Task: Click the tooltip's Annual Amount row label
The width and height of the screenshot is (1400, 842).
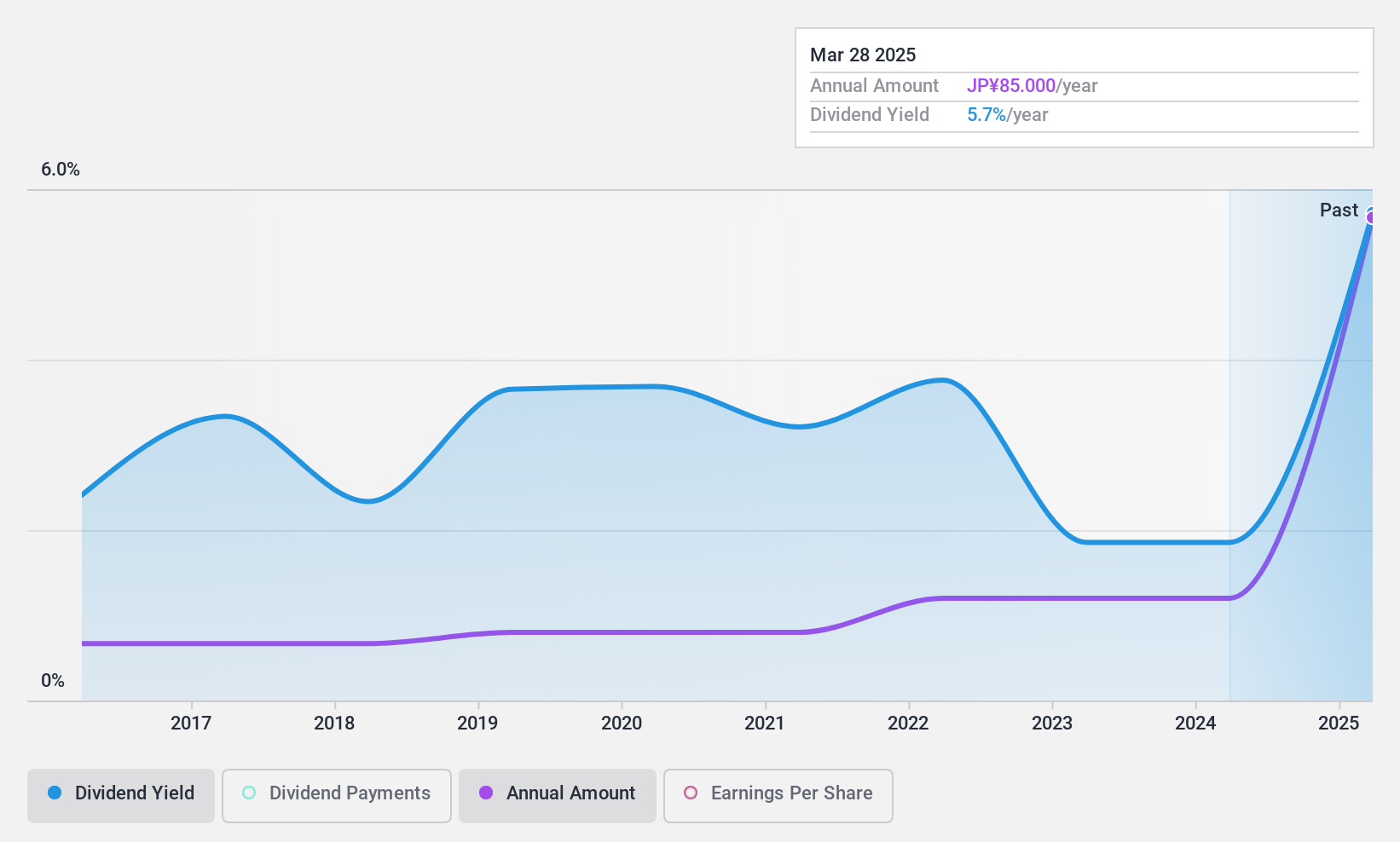Action: coord(874,86)
